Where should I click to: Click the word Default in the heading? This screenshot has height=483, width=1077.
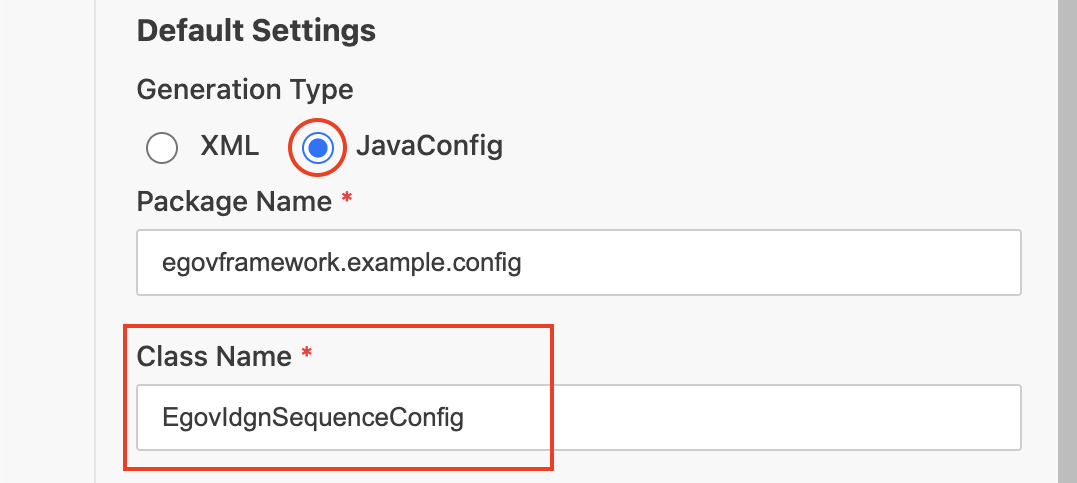191,31
